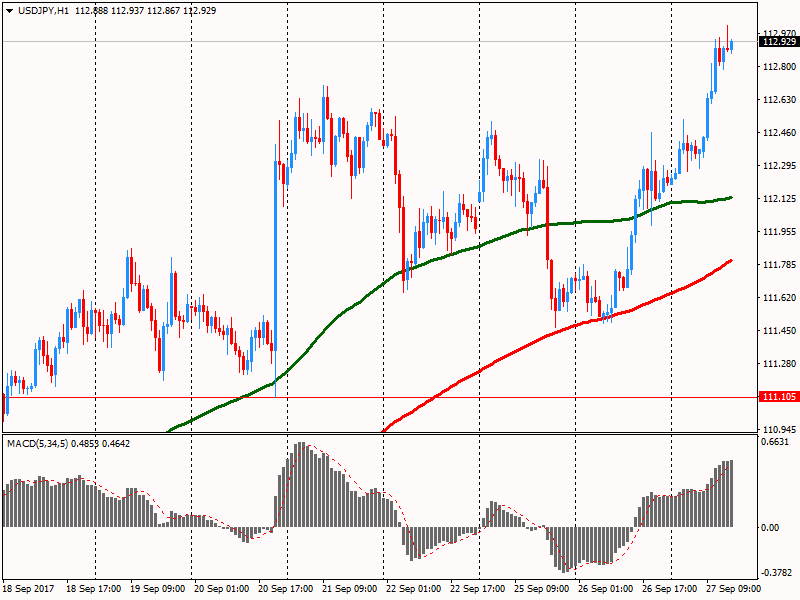The width and height of the screenshot is (800, 600).
Task: Click the MACD scale value 0.00
Action: point(770,528)
